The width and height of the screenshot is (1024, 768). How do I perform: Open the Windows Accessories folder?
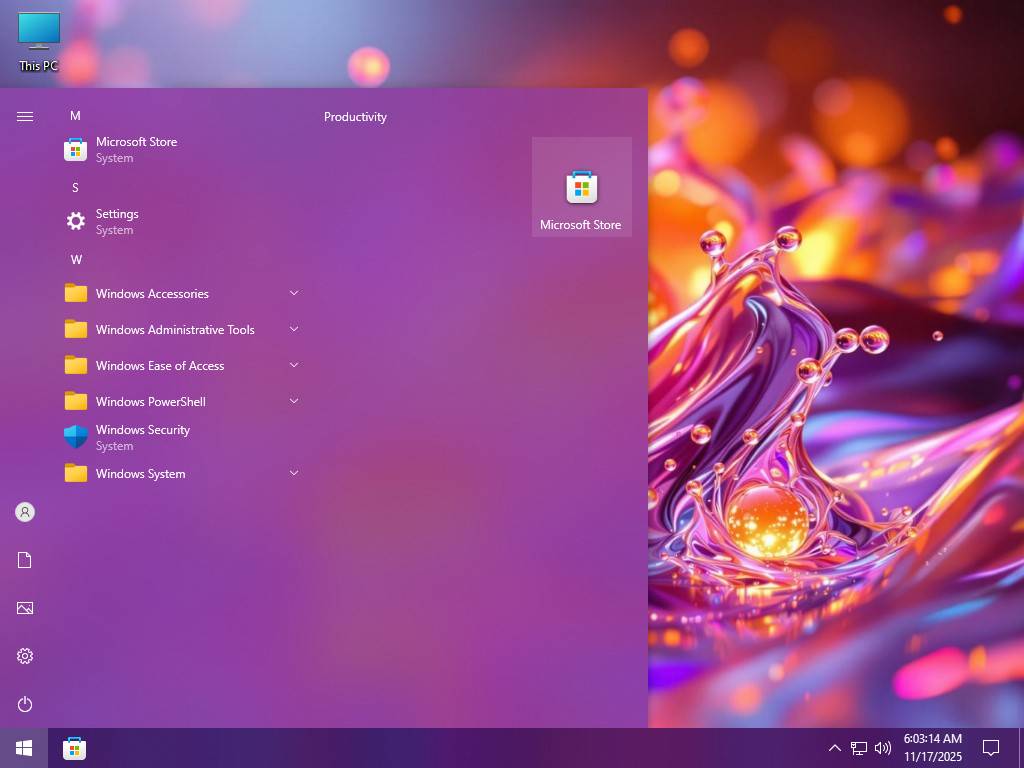183,293
